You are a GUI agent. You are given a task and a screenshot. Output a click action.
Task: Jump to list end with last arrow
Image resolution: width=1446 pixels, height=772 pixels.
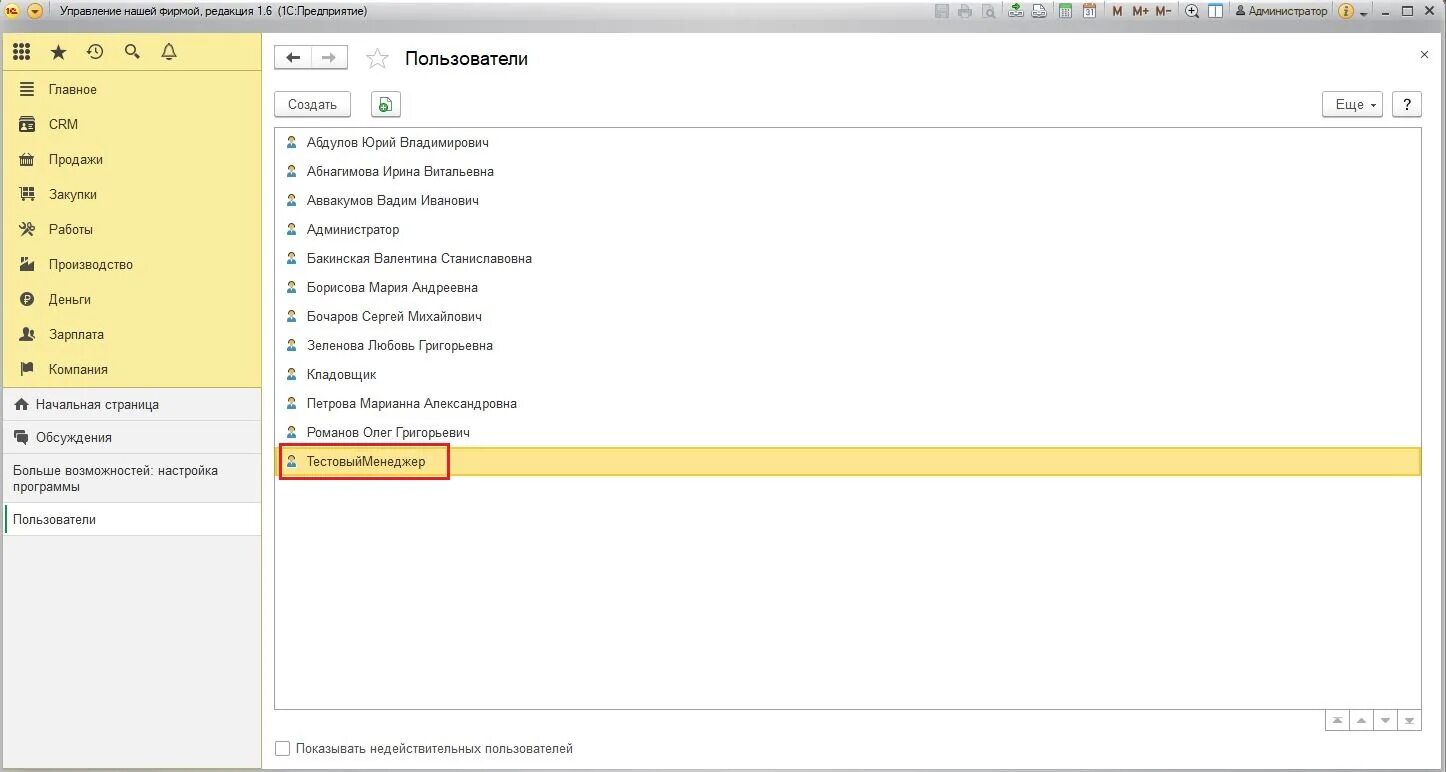click(1409, 720)
